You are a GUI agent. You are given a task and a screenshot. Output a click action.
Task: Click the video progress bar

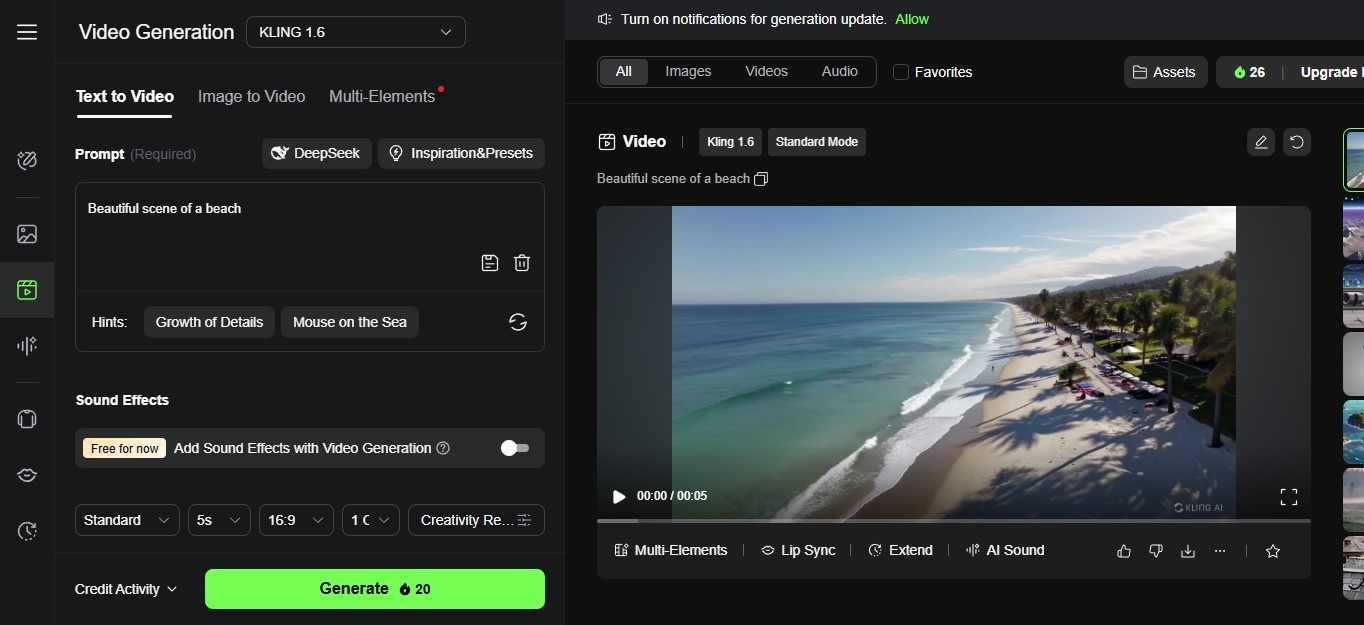click(x=954, y=521)
